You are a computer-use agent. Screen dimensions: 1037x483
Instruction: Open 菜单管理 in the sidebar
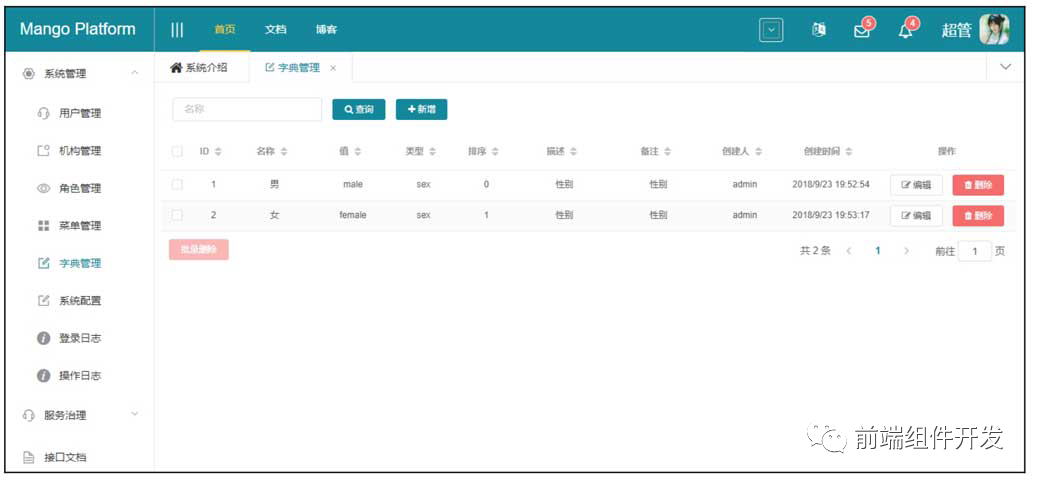[80, 226]
